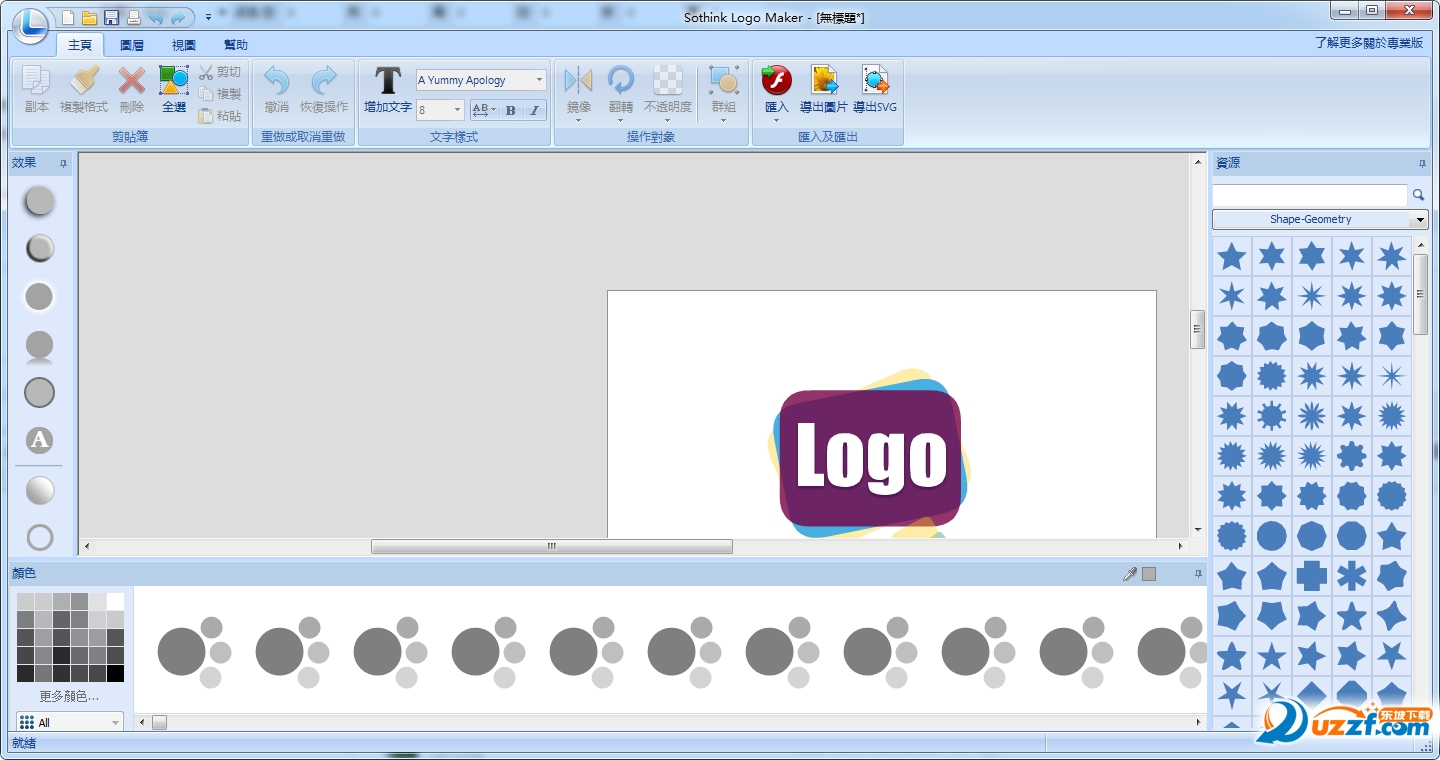Toggle the 效果 panel auto-hide pin
This screenshot has height=760, width=1440.
click(x=64, y=163)
